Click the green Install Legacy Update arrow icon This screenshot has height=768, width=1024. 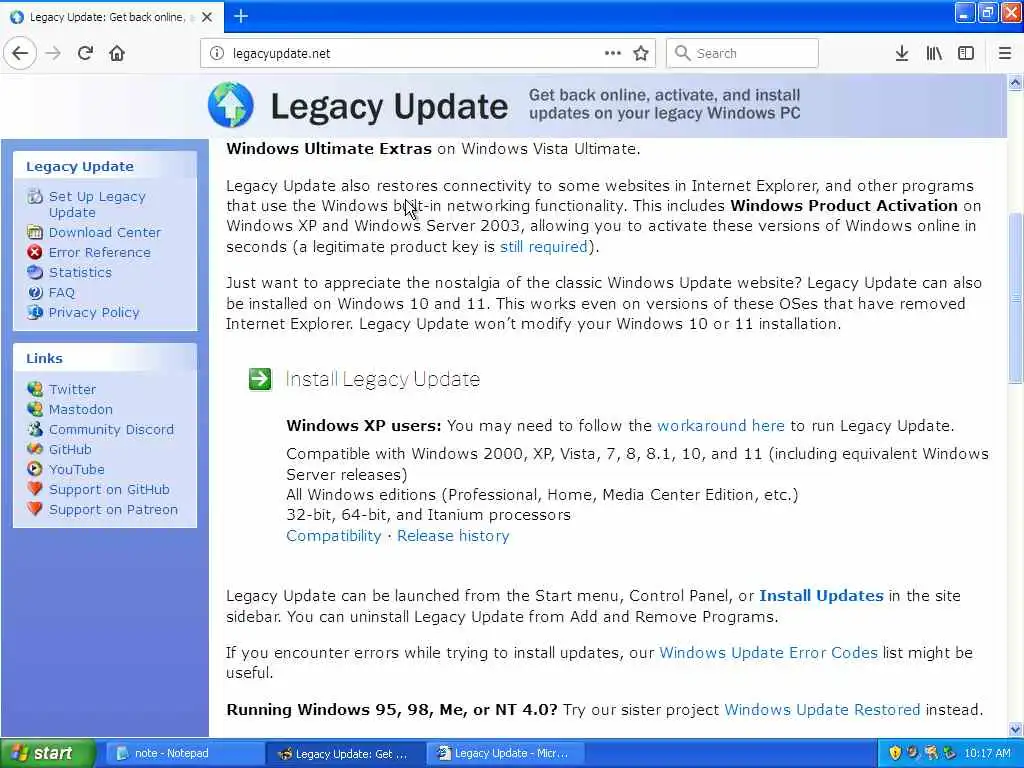tap(260, 379)
